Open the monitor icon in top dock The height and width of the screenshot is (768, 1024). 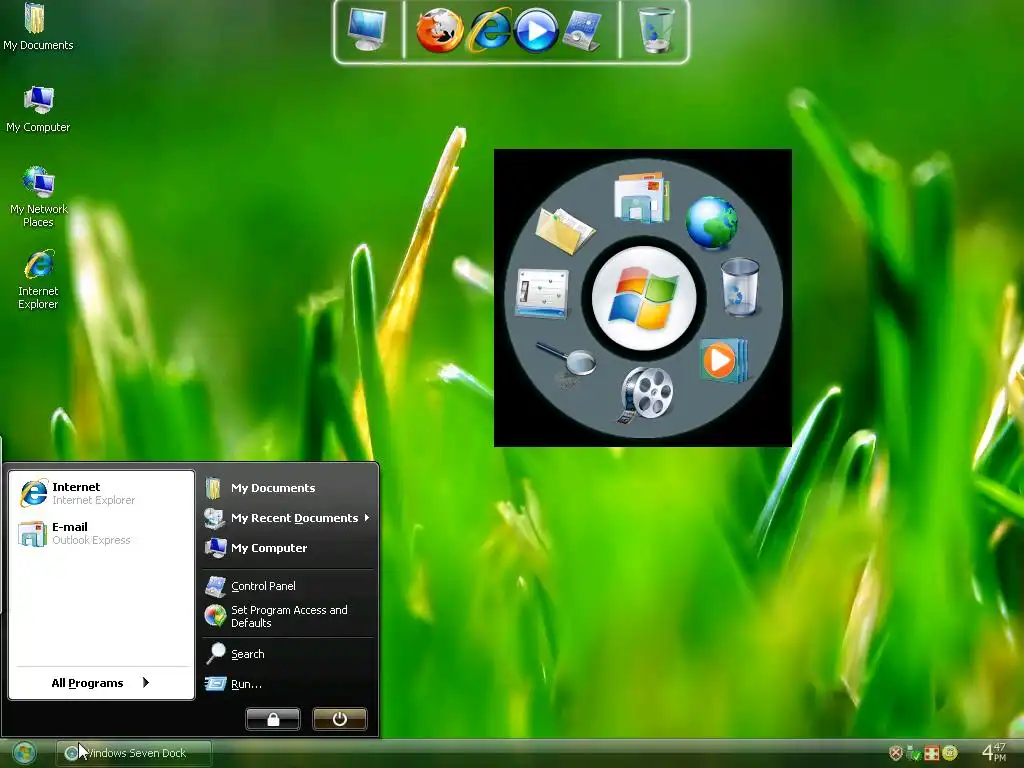[366, 29]
